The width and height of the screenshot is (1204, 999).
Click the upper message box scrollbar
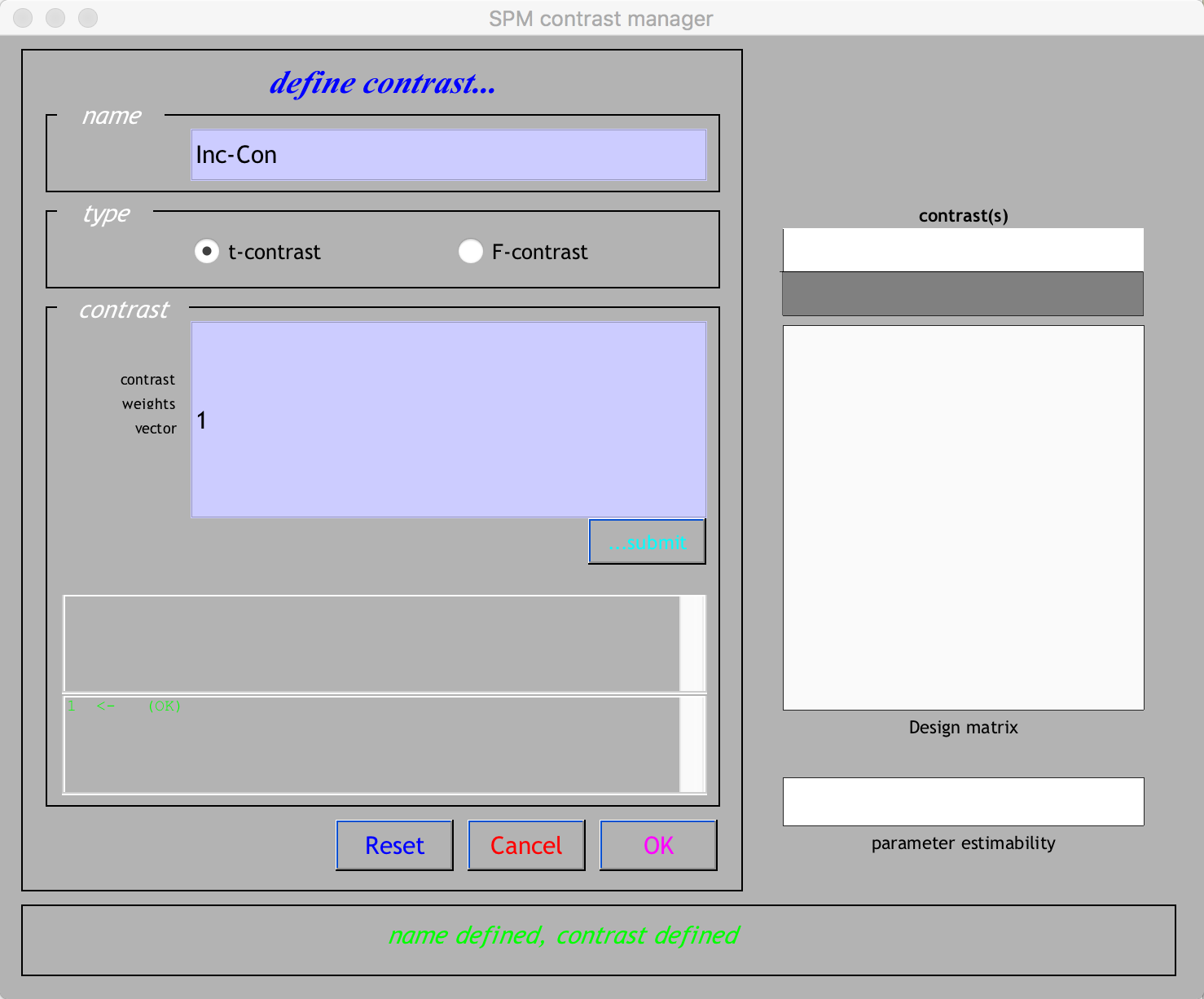coord(692,644)
